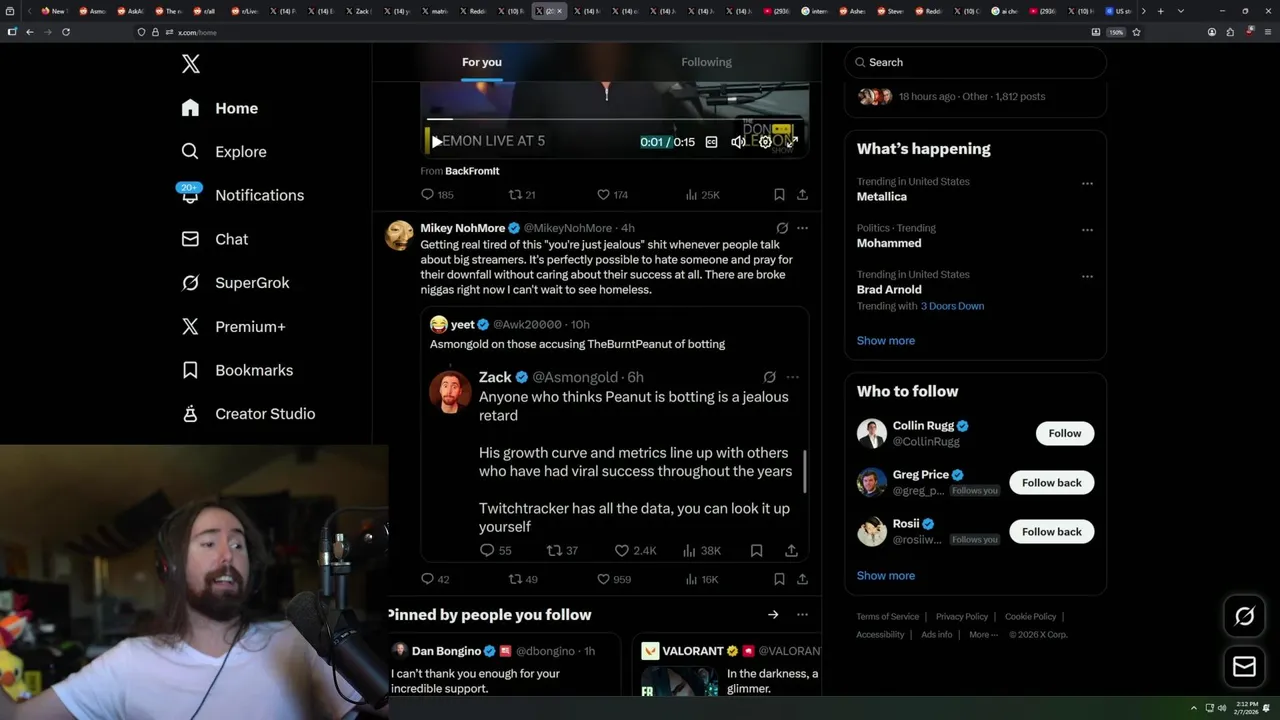Open Notifications with 20+ badge
The height and width of the screenshot is (720, 1280).
(242, 195)
